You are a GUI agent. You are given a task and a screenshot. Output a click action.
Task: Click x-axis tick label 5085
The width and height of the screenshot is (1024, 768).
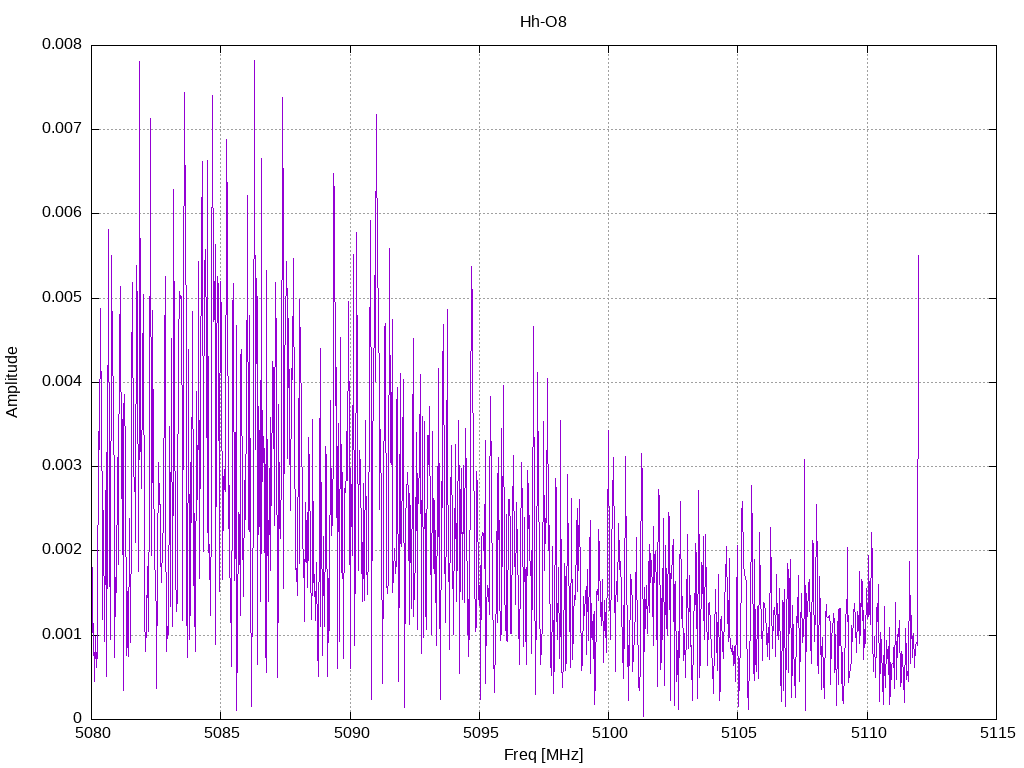(221, 733)
